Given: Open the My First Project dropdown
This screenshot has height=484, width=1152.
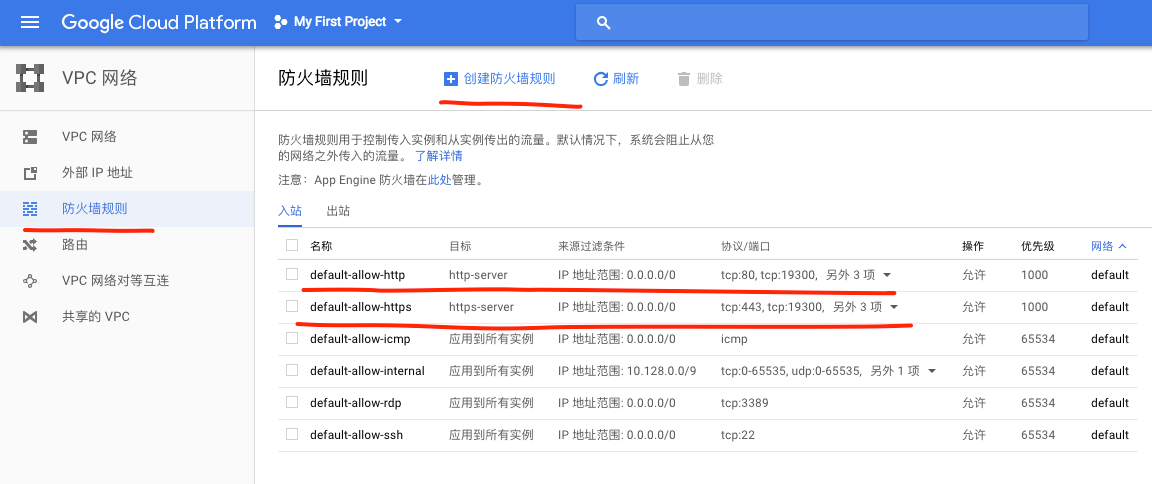Looking at the screenshot, I should tap(339, 22).
